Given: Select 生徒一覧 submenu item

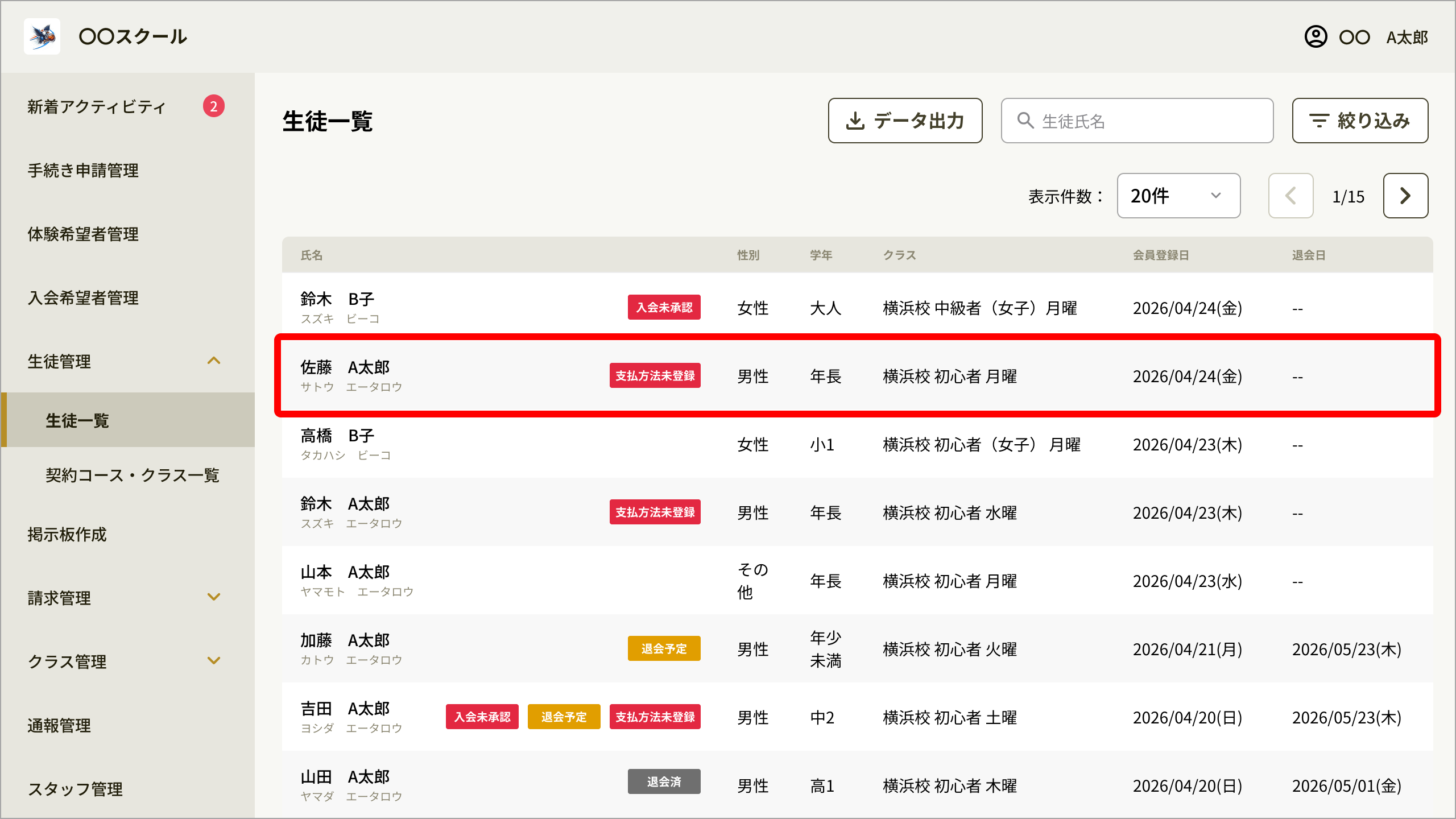Looking at the screenshot, I should click(x=128, y=420).
